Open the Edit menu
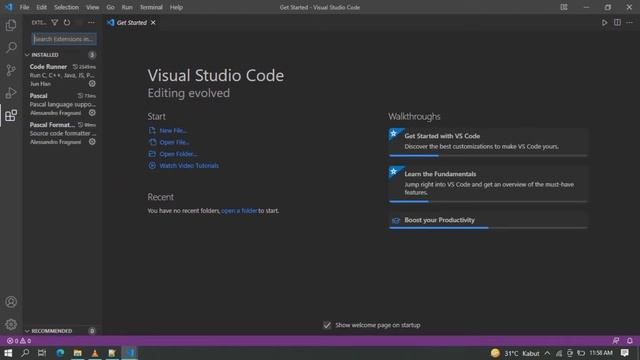 (41, 7)
